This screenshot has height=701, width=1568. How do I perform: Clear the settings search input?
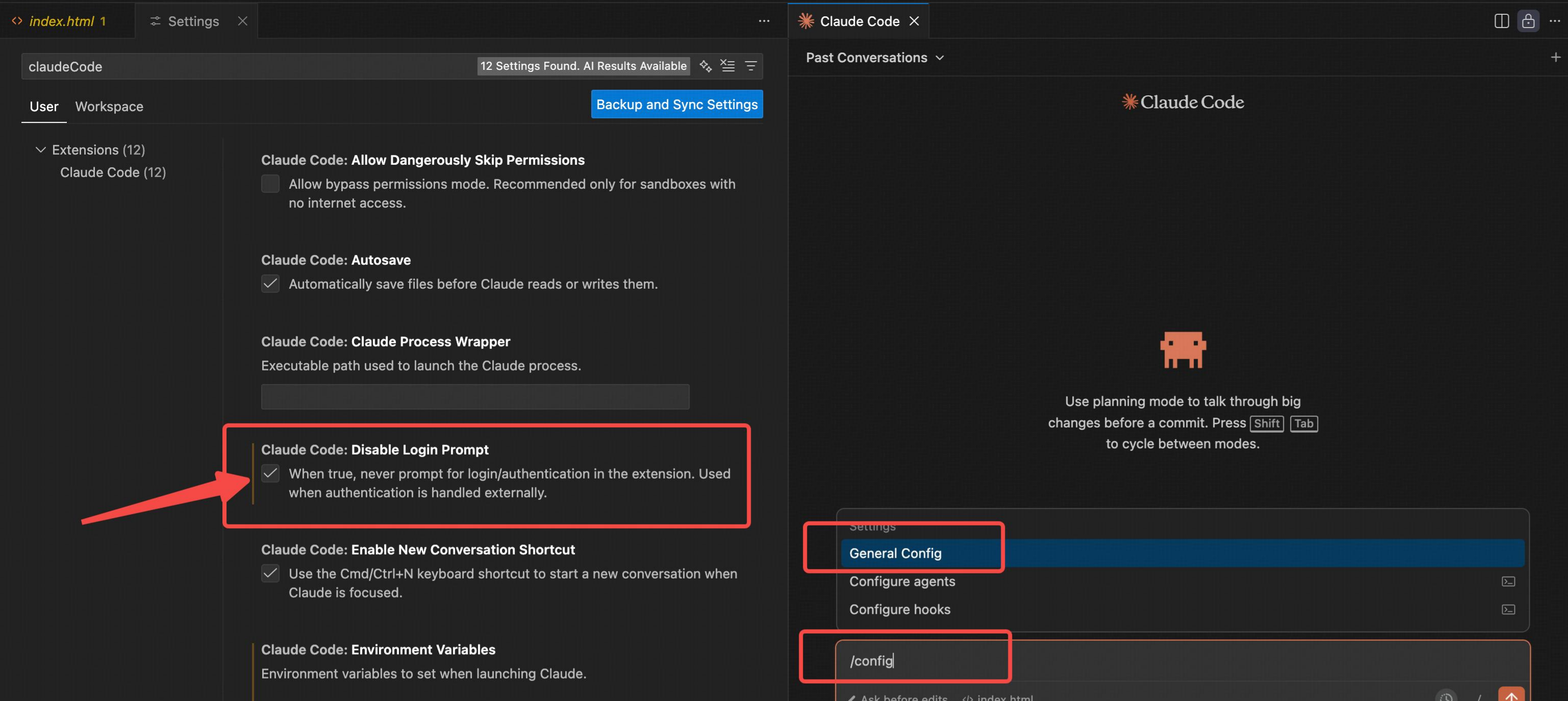click(728, 66)
